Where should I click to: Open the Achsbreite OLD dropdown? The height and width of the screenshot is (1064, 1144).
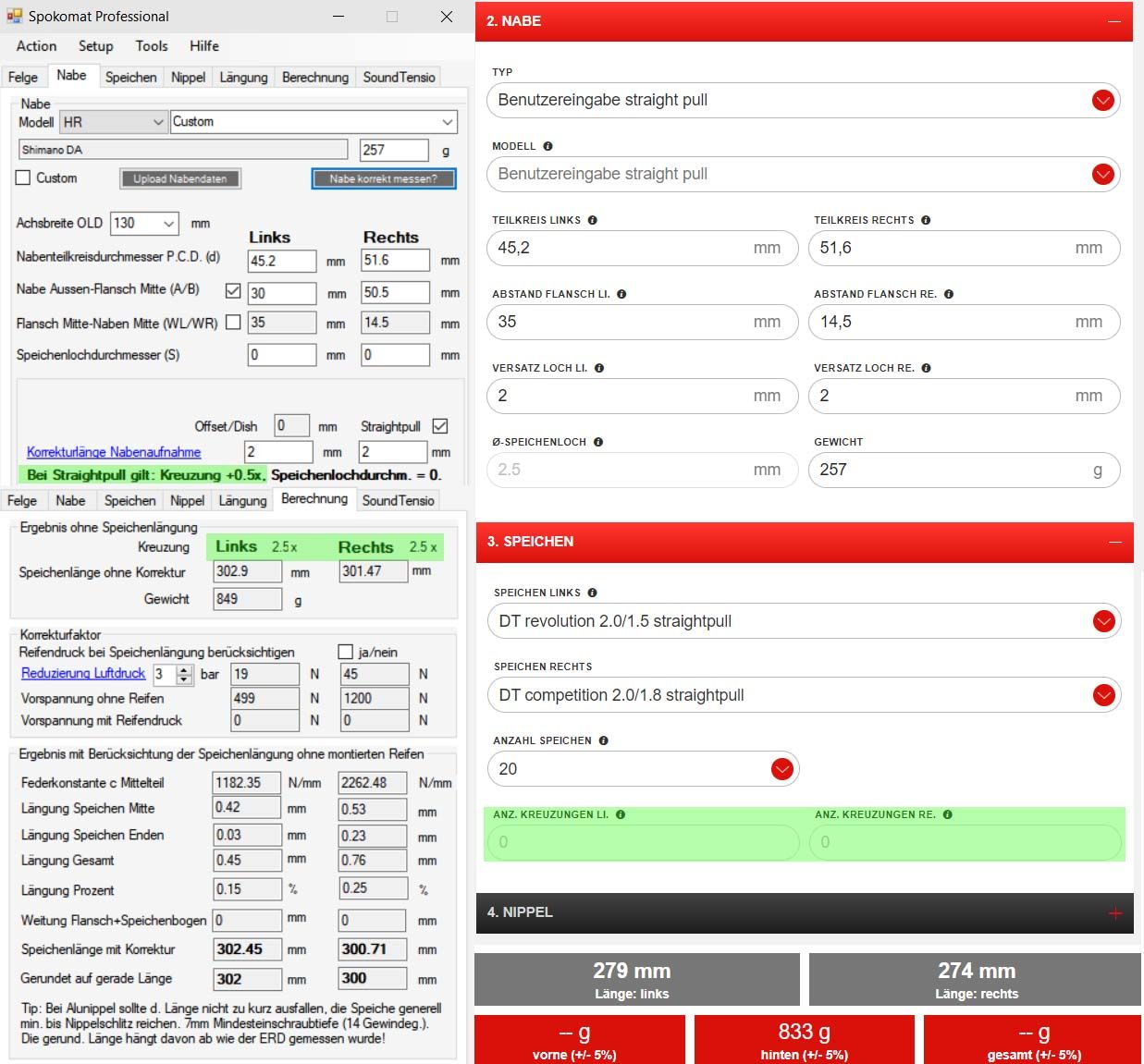point(168,223)
